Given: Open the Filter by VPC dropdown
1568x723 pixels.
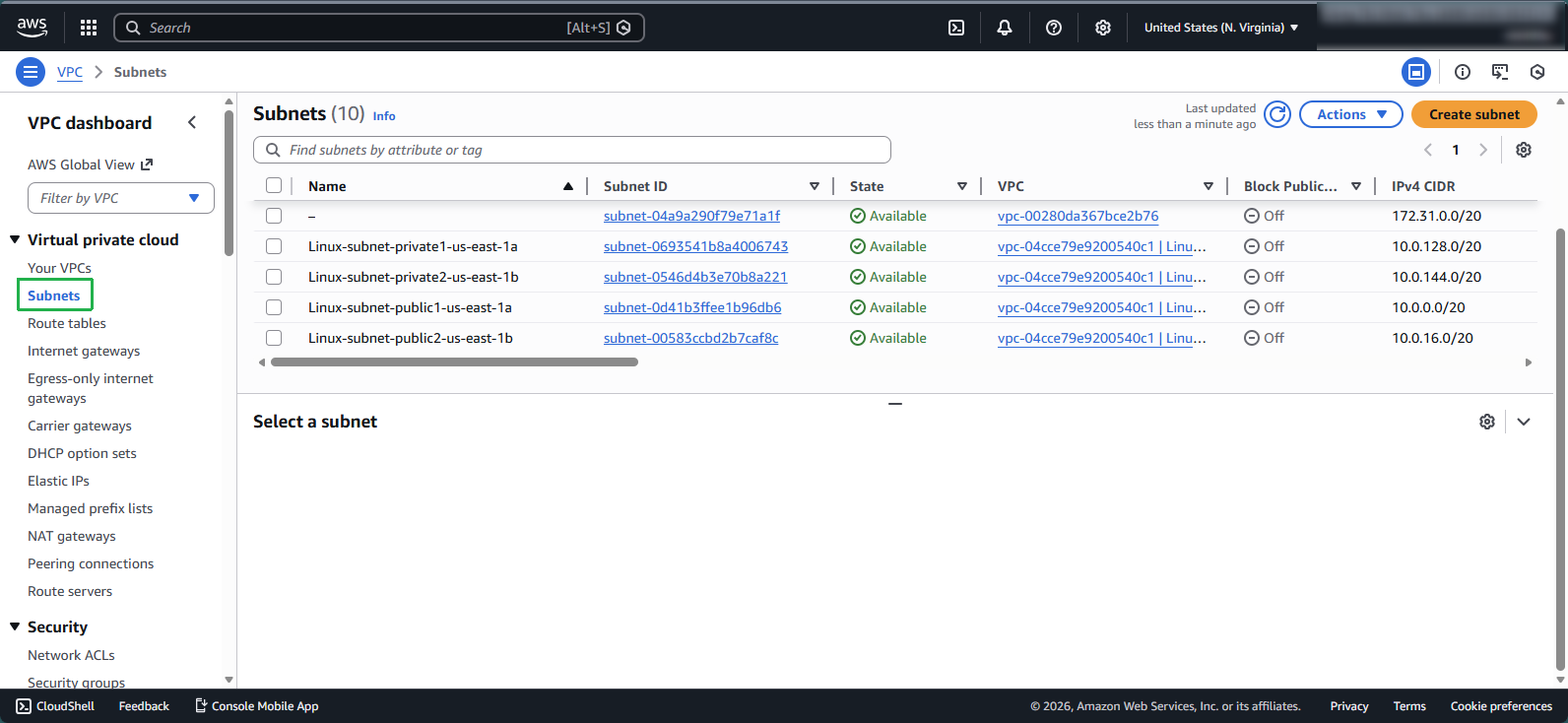Looking at the screenshot, I should coord(121,198).
